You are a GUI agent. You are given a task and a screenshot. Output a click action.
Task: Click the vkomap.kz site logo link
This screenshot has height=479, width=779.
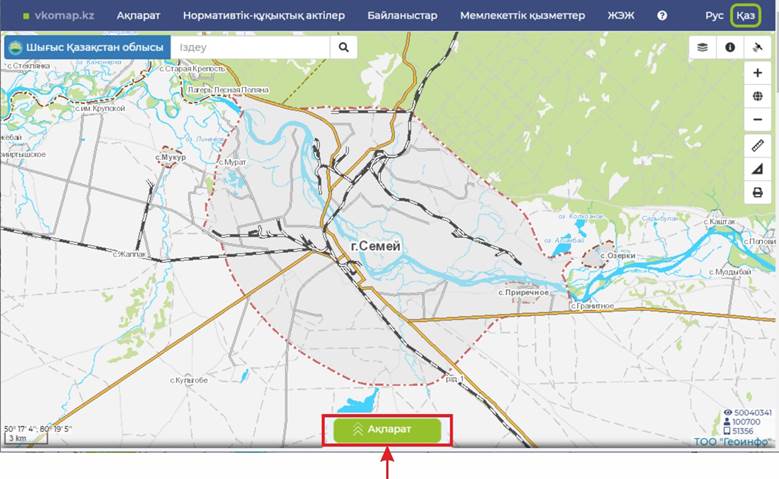click(x=57, y=16)
